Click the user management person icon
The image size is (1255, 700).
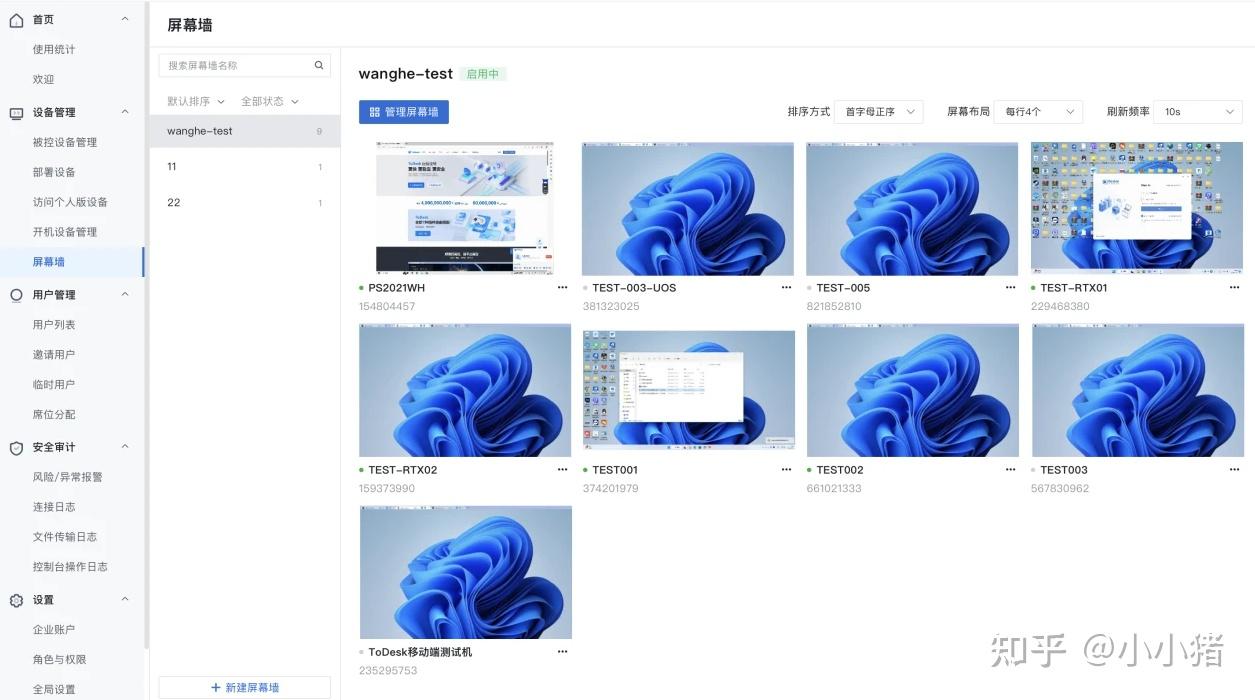point(16,295)
